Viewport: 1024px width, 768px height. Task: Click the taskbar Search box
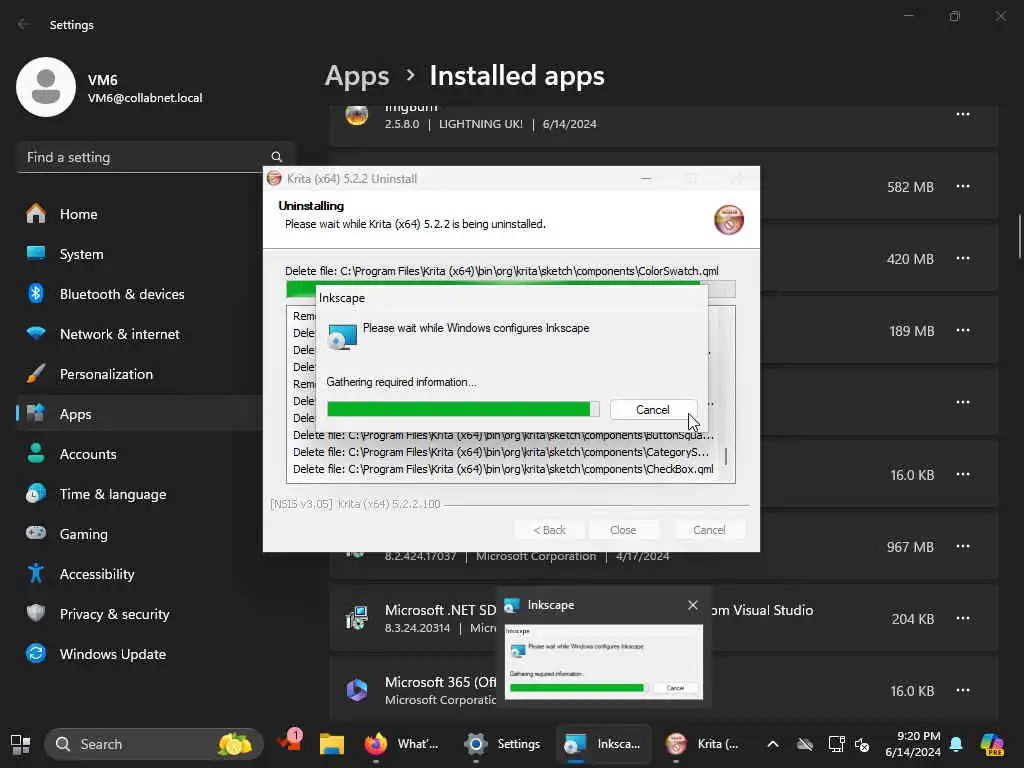[x=154, y=744]
